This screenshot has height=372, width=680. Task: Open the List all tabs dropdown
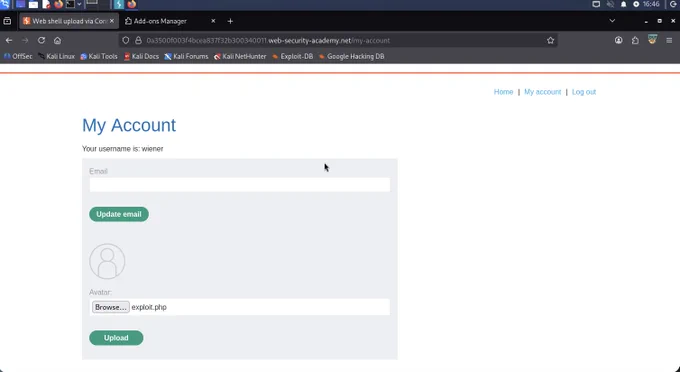[x=612, y=21]
